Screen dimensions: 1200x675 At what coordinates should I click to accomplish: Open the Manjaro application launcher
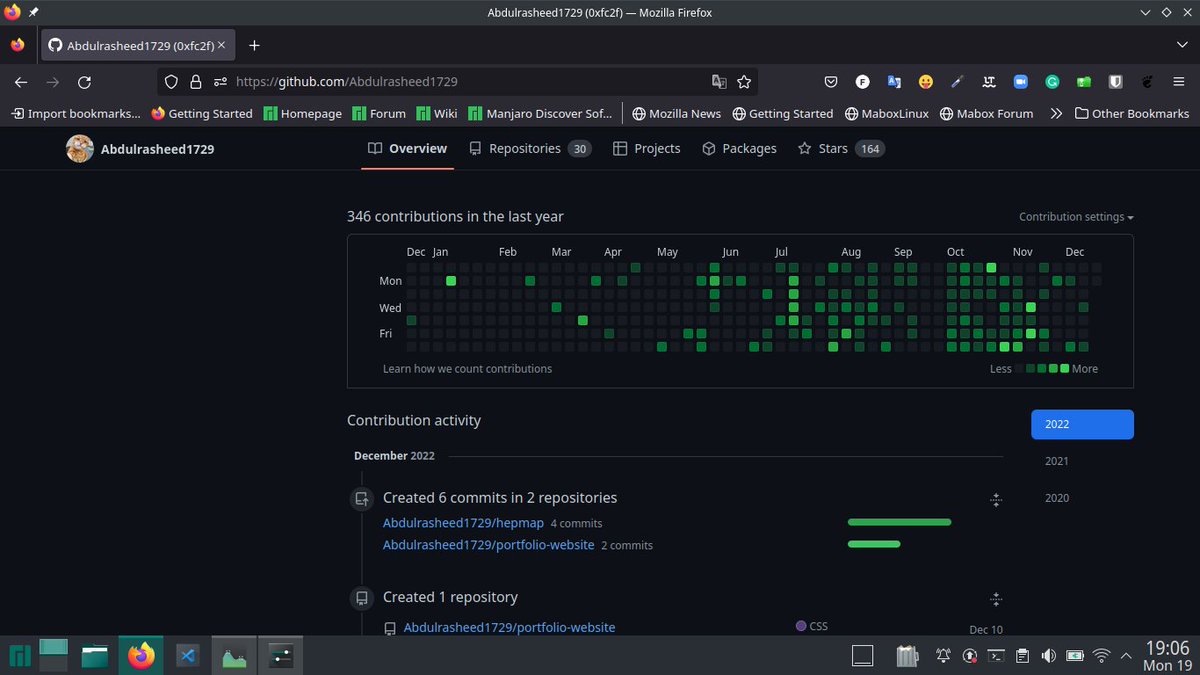21,656
